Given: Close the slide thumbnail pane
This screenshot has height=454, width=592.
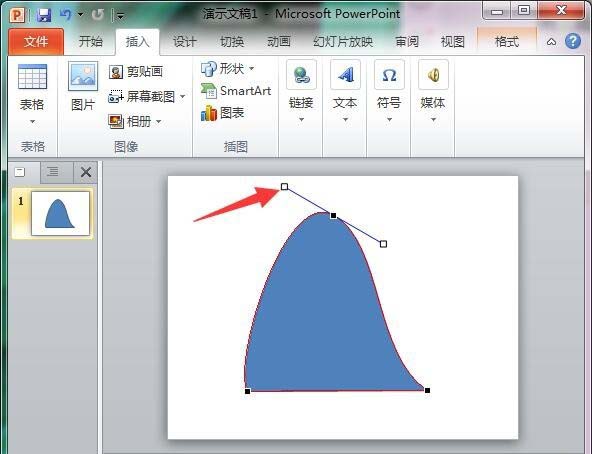Looking at the screenshot, I should tap(86, 172).
